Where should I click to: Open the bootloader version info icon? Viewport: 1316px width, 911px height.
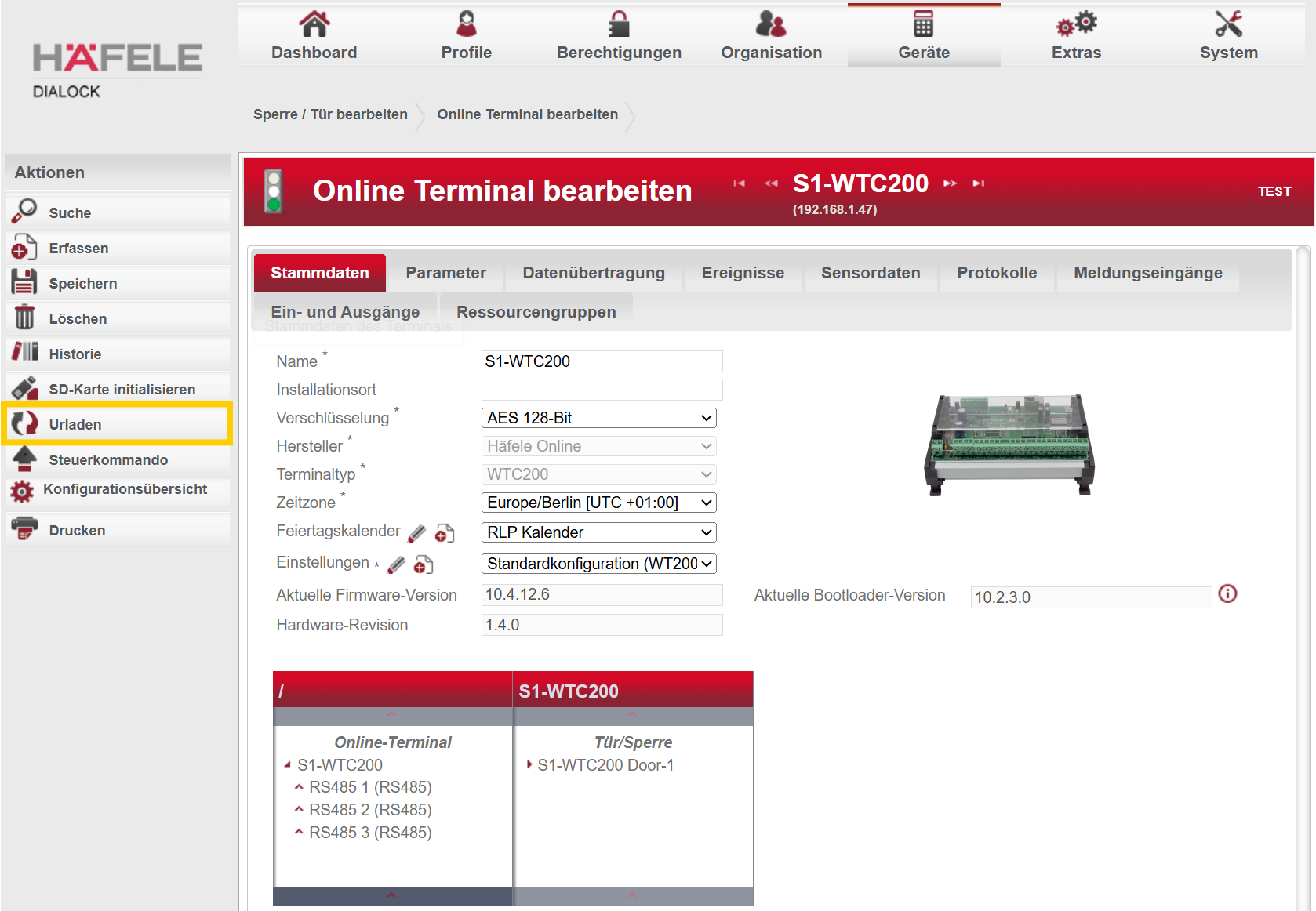tap(1227, 594)
